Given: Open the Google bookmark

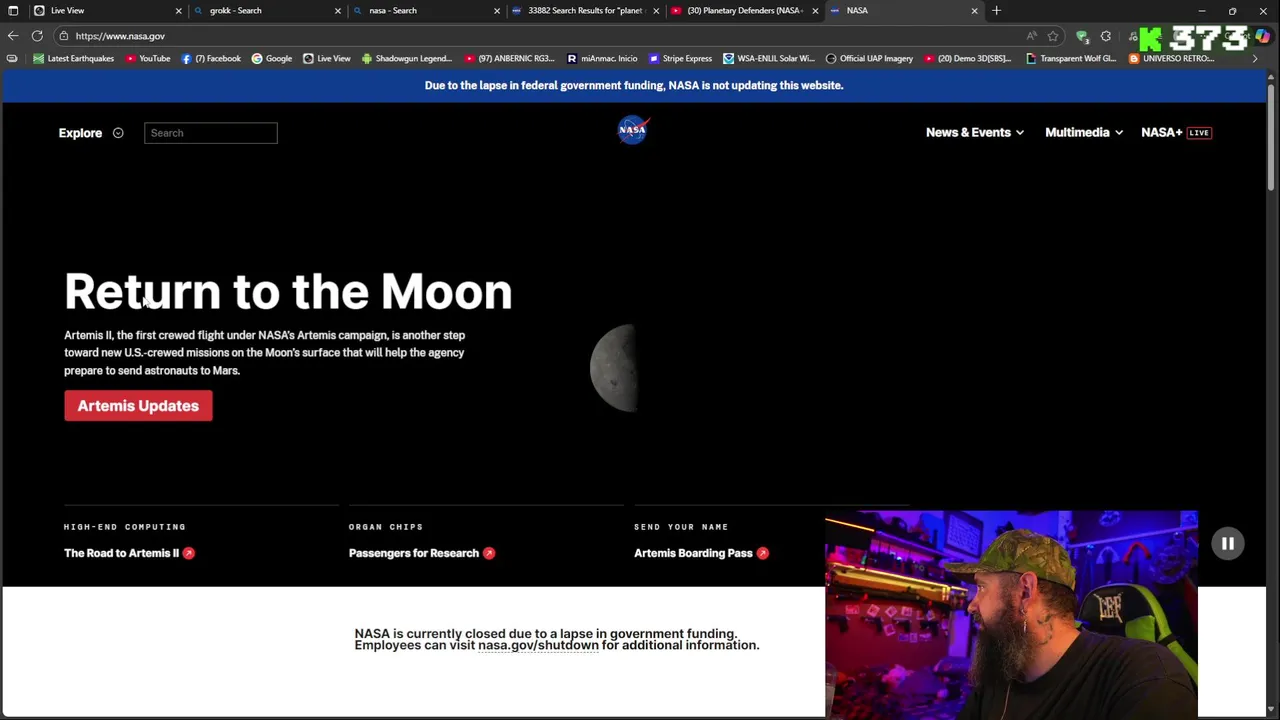Looking at the screenshot, I should point(272,58).
